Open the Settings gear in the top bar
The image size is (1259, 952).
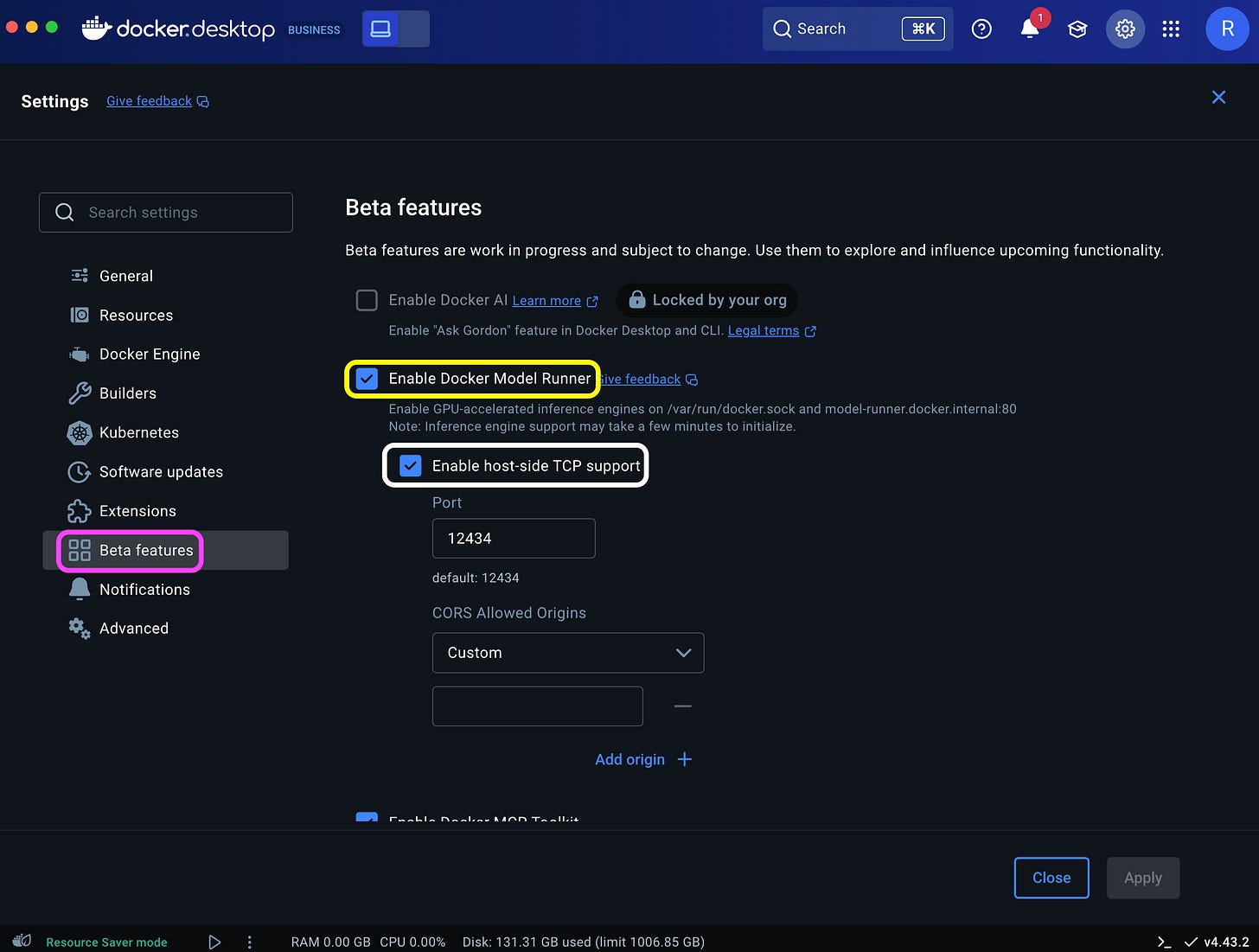point(1125,29)
